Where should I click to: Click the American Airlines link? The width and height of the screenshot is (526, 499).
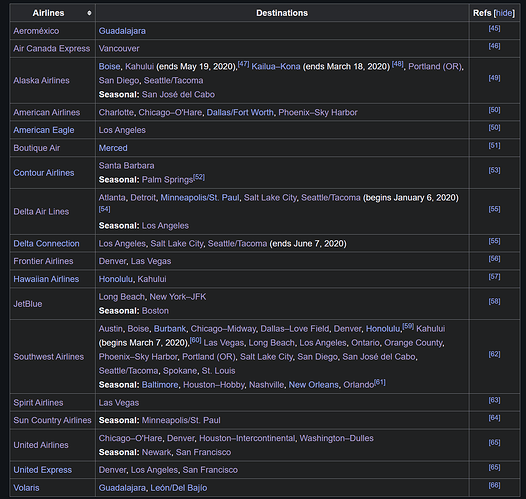(x=47, y=112)
